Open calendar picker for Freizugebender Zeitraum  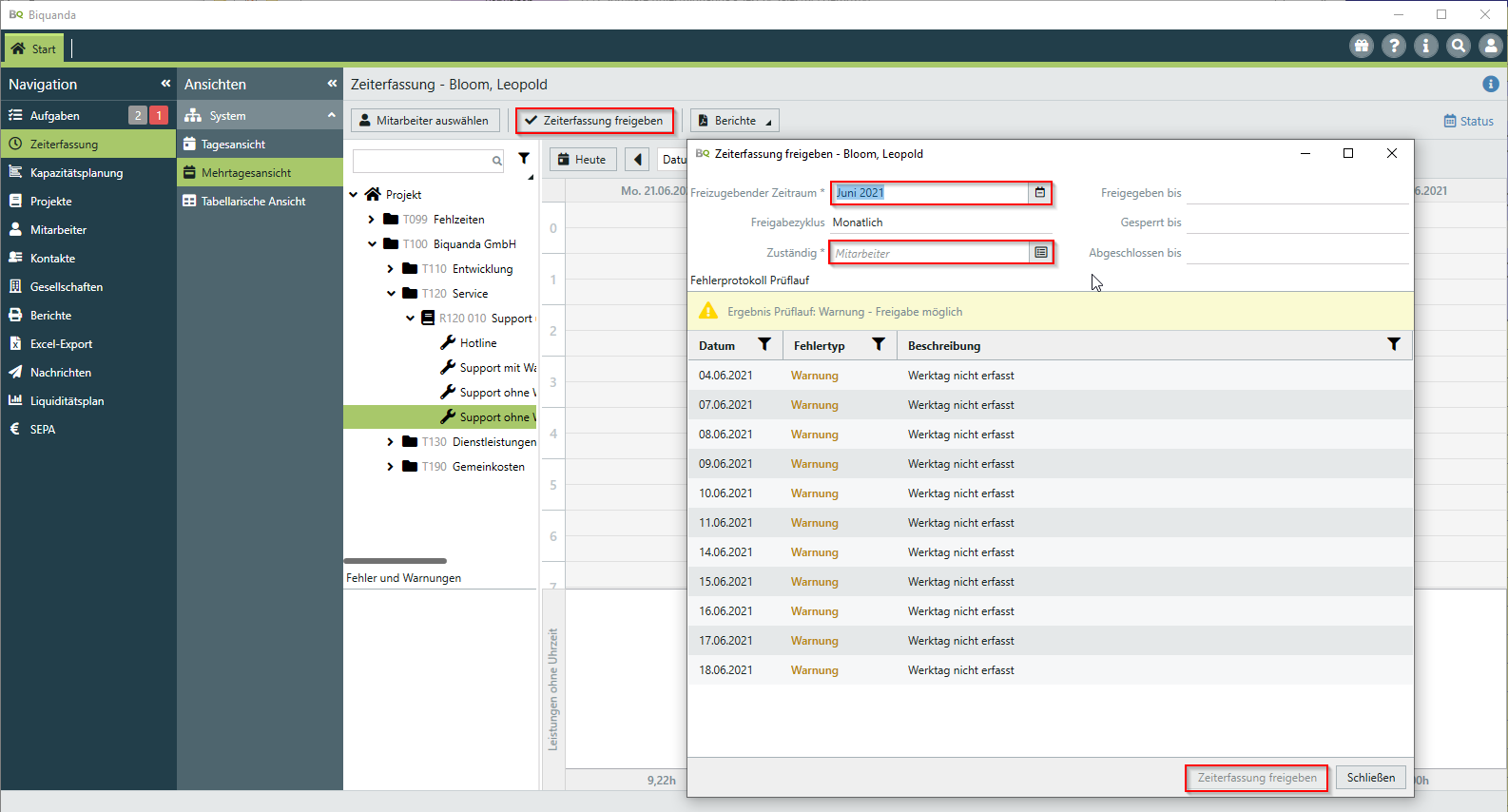coord(1040,193)
